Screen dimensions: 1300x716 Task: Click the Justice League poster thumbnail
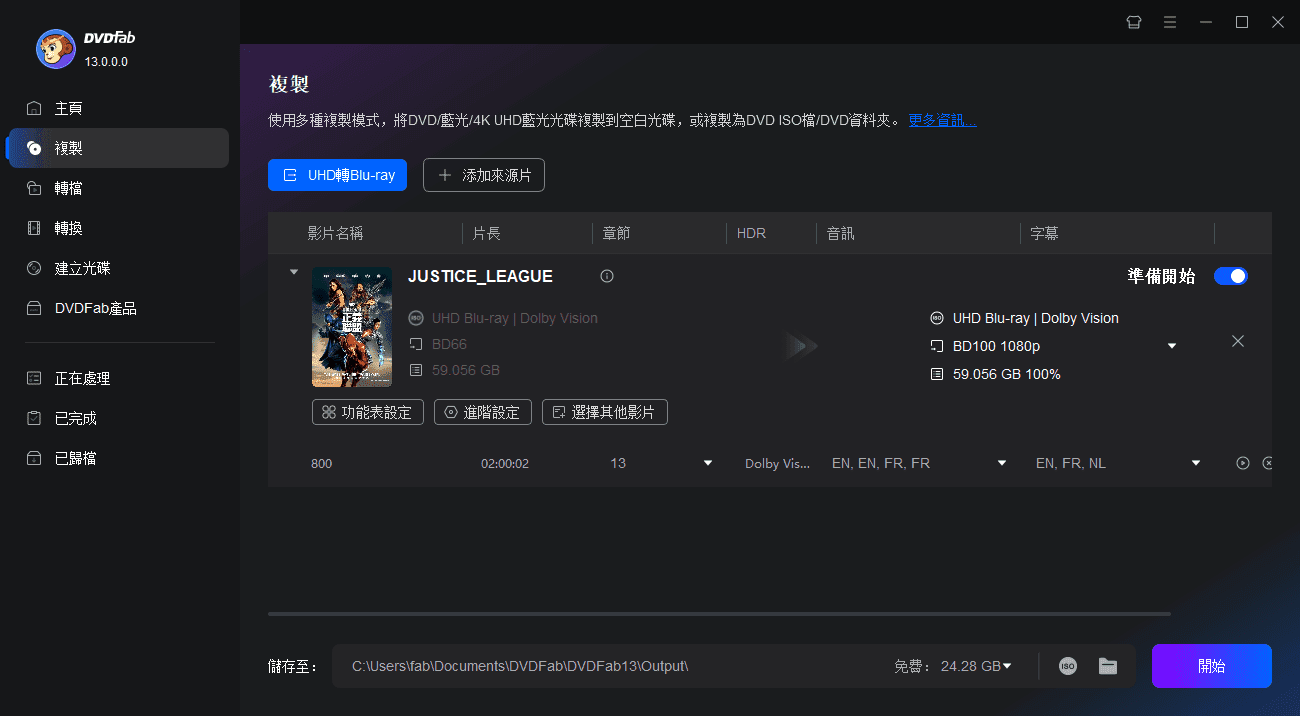coord(352,327)
